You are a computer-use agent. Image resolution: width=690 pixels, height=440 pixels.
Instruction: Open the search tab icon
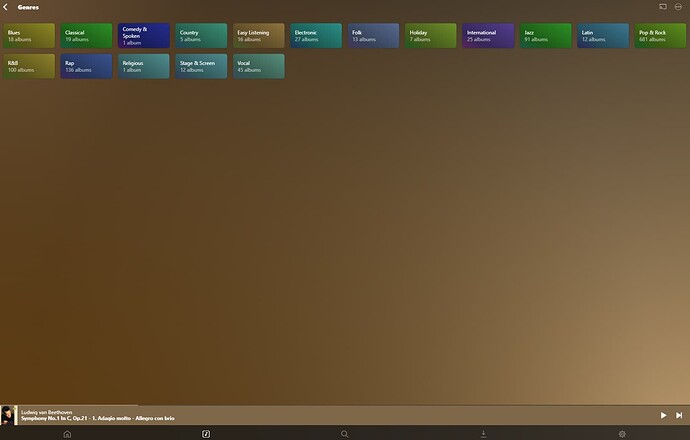(345, 434)
